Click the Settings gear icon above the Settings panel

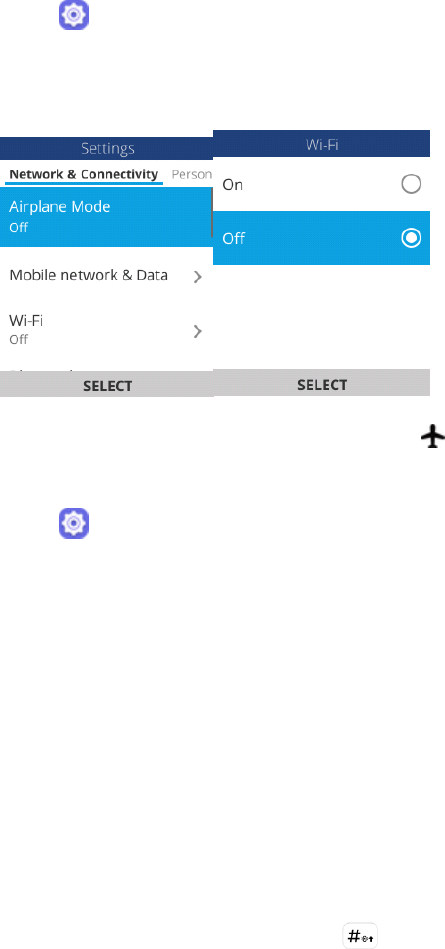[74, 15]
